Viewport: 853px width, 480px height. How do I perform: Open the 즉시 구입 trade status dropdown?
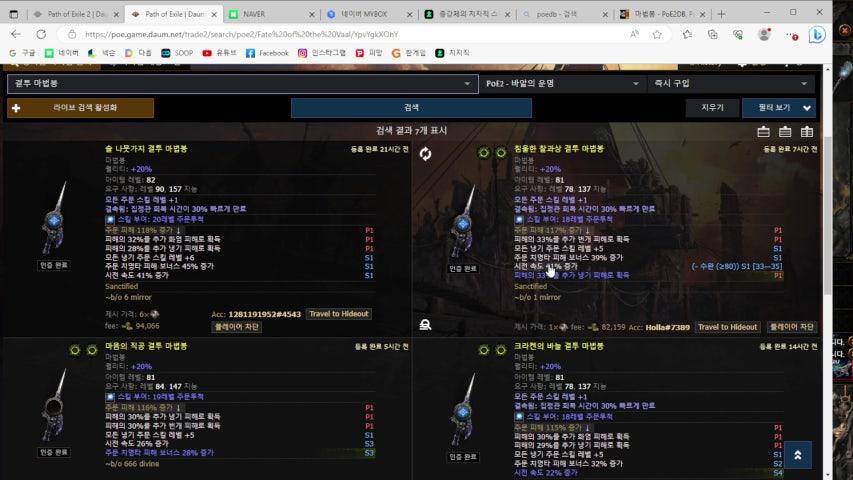pos(731,84)
